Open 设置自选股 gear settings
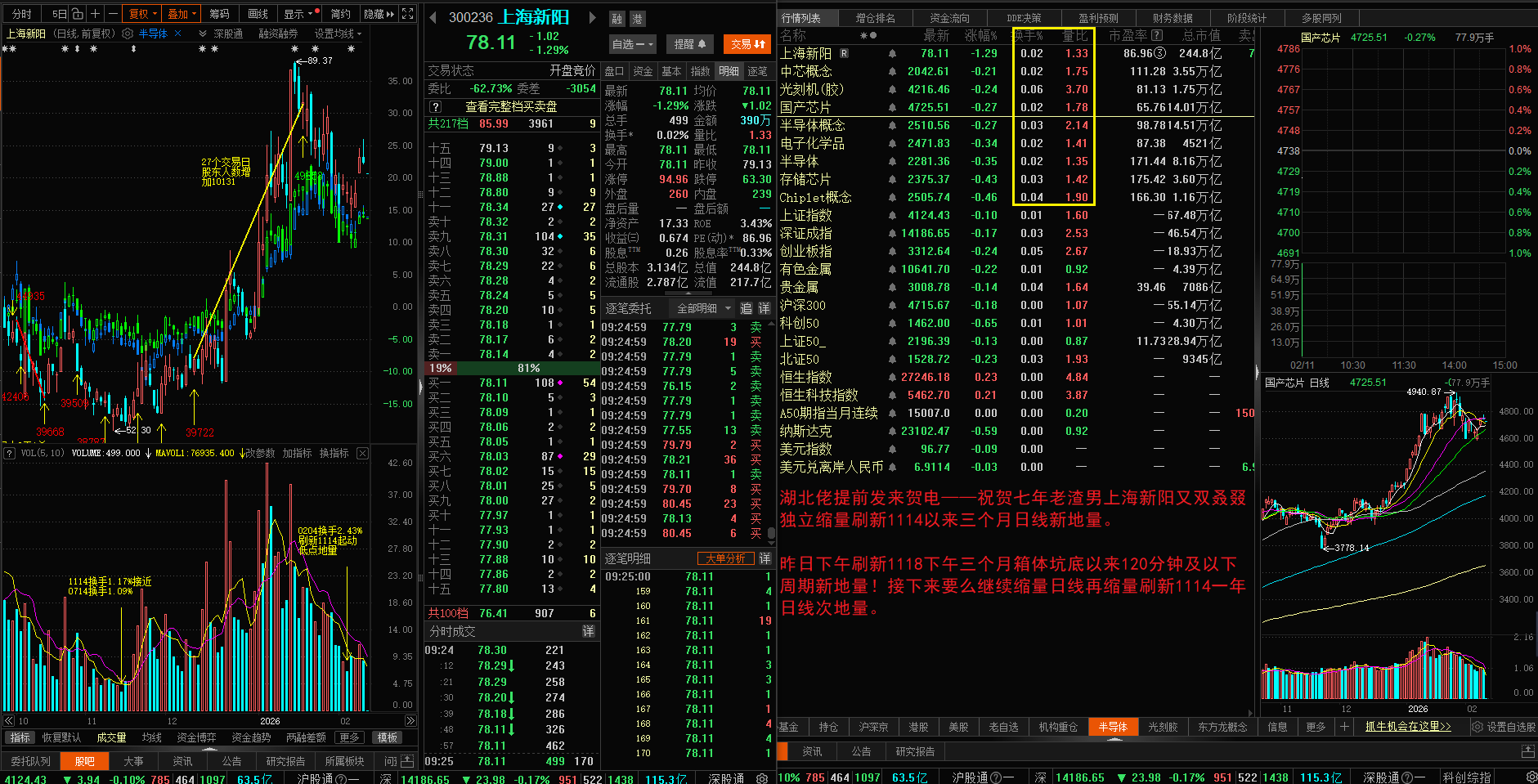Viewport: 1538px width, 784px height. pyautogui.click(x=1504, y=727)
